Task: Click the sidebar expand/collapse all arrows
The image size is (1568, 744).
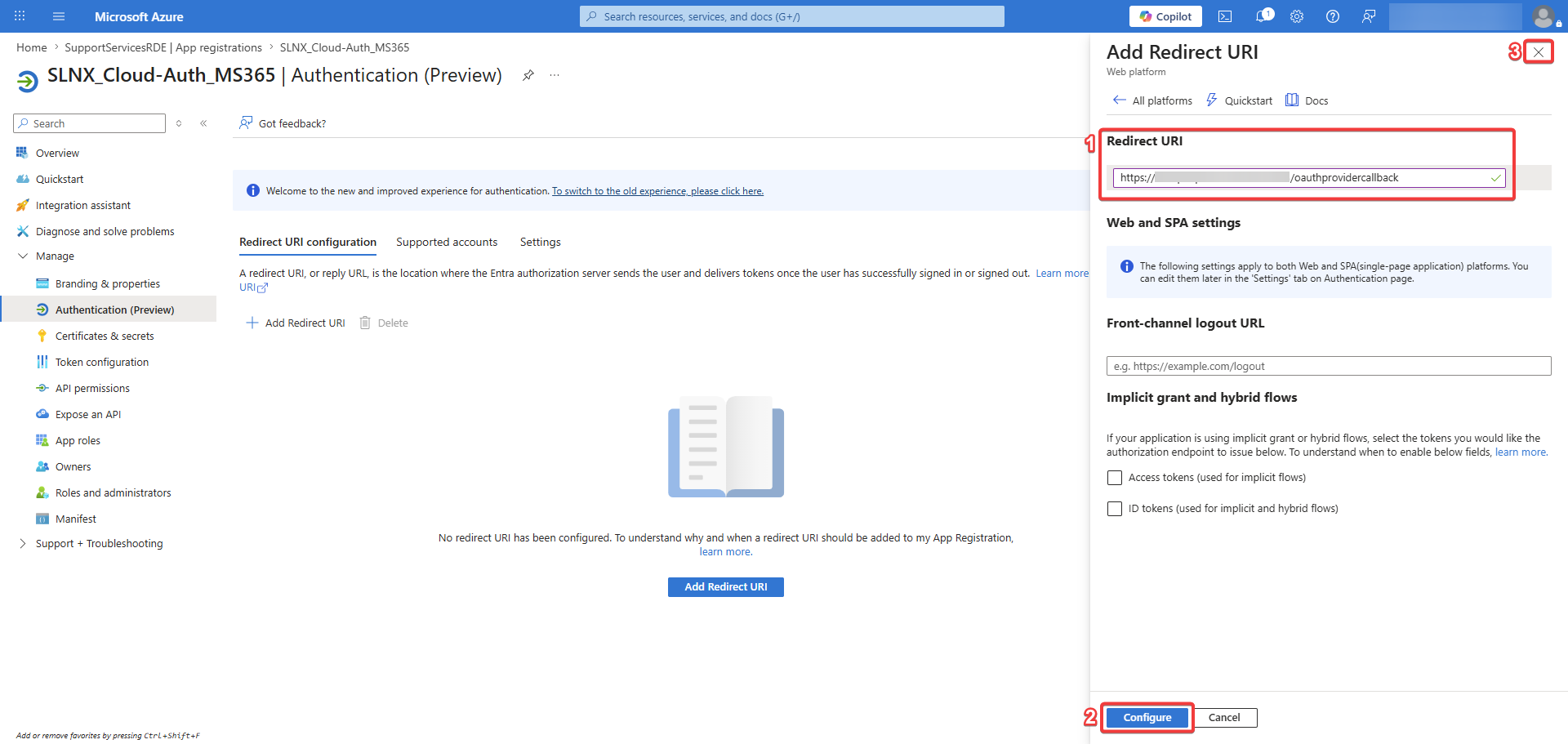Action: coord(179,123)
